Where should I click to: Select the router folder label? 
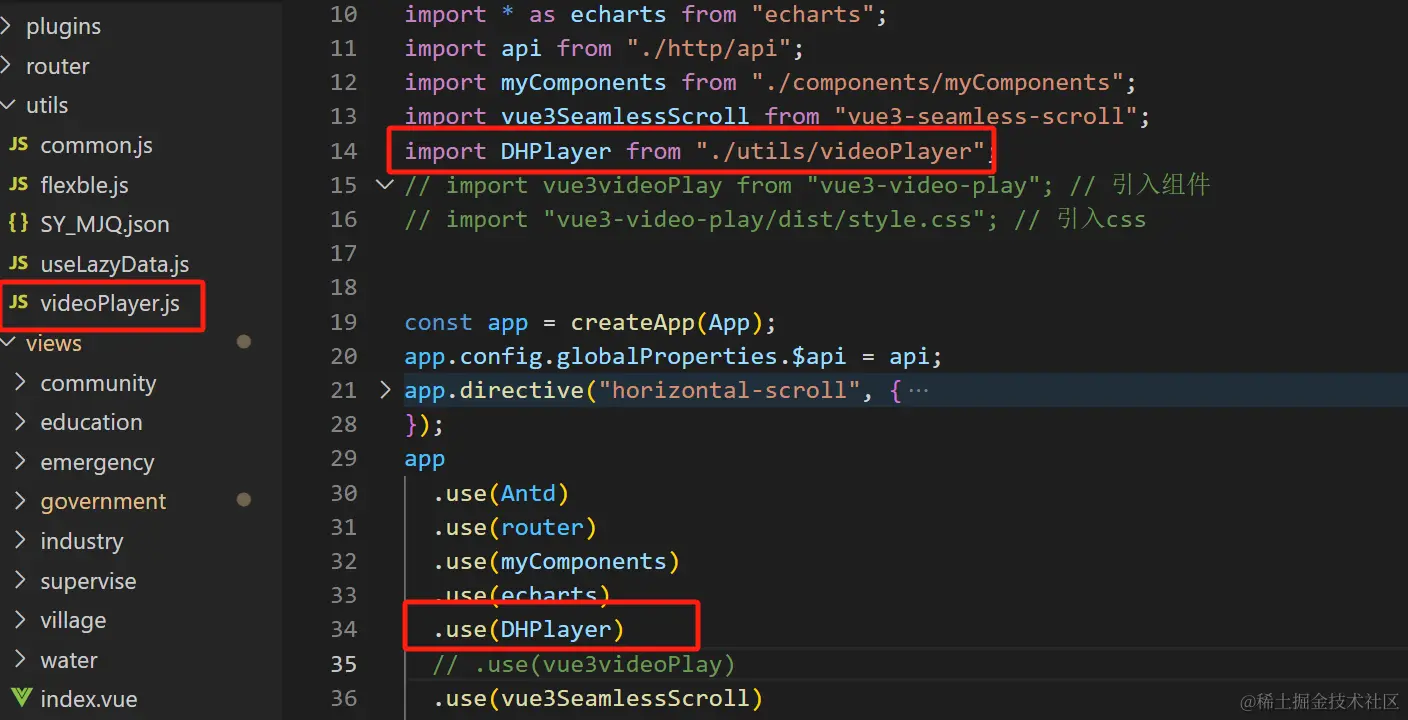(x=57, y=67)
